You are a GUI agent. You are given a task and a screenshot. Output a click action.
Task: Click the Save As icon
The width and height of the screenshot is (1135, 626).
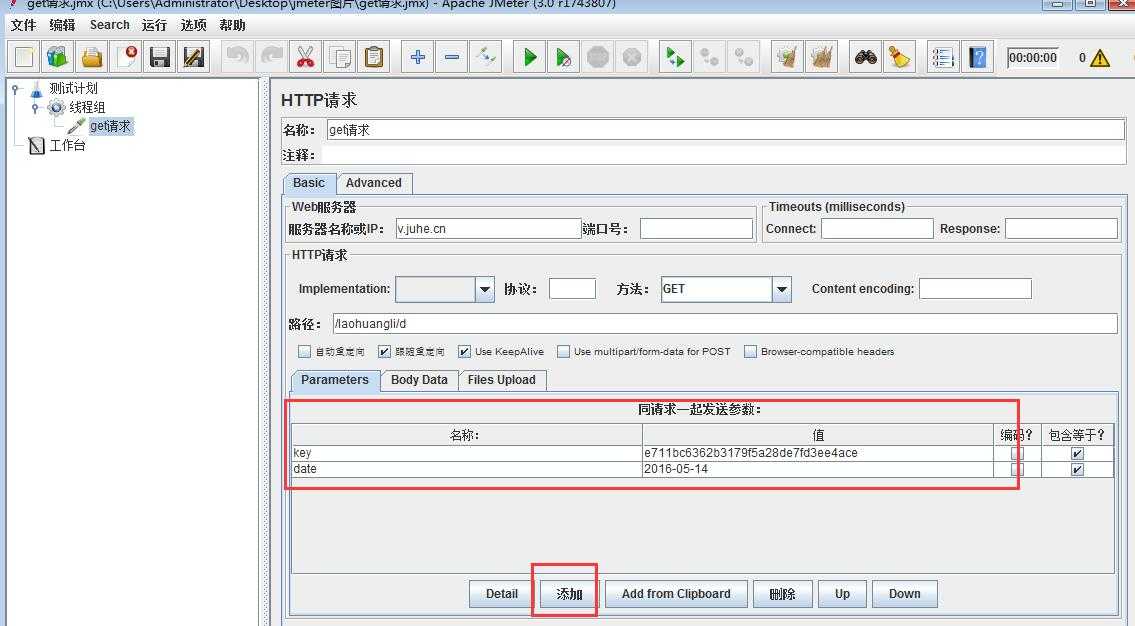click(x=193, y=57)
